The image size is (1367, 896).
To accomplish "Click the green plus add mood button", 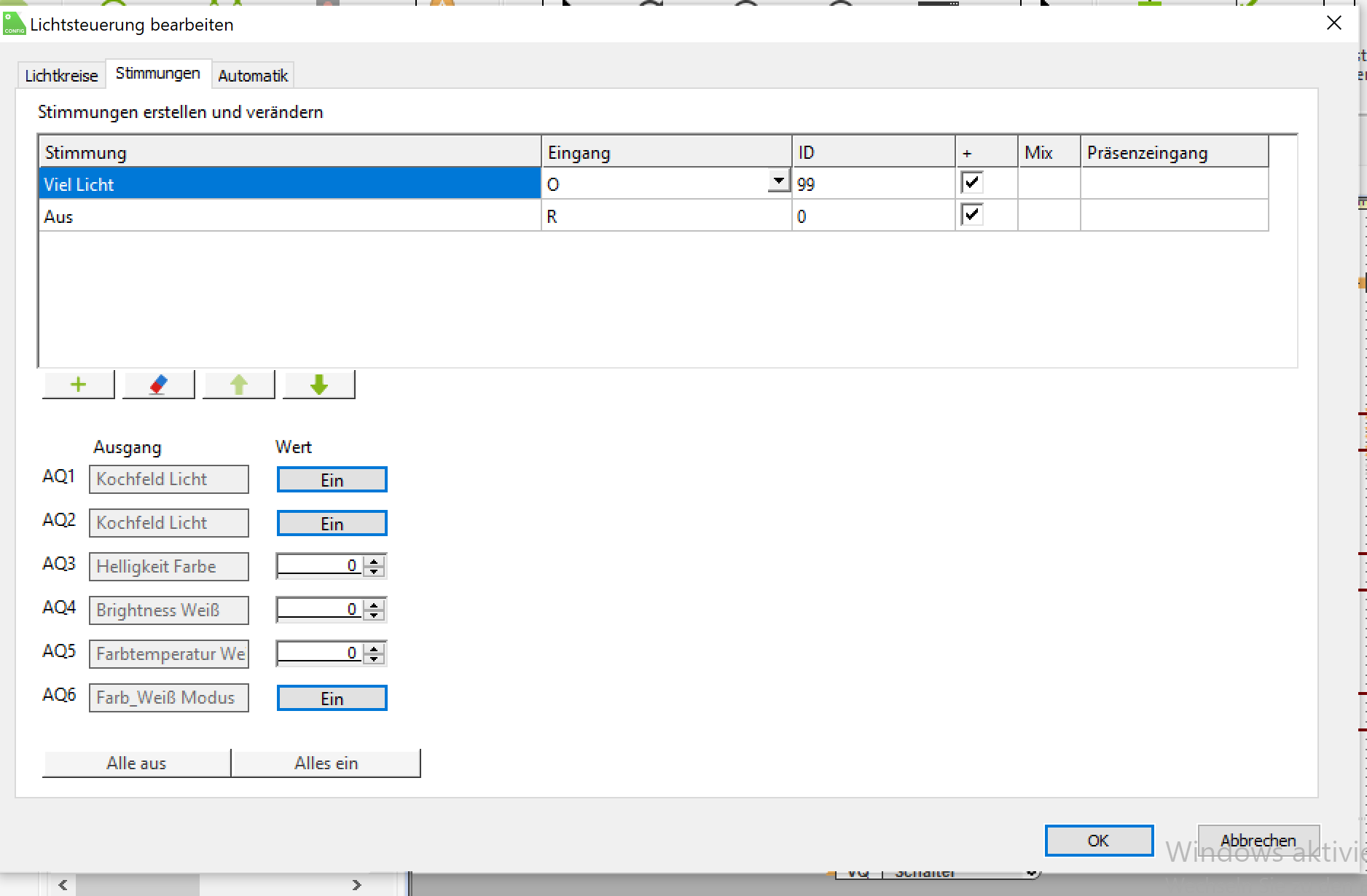I will point(79,385).
